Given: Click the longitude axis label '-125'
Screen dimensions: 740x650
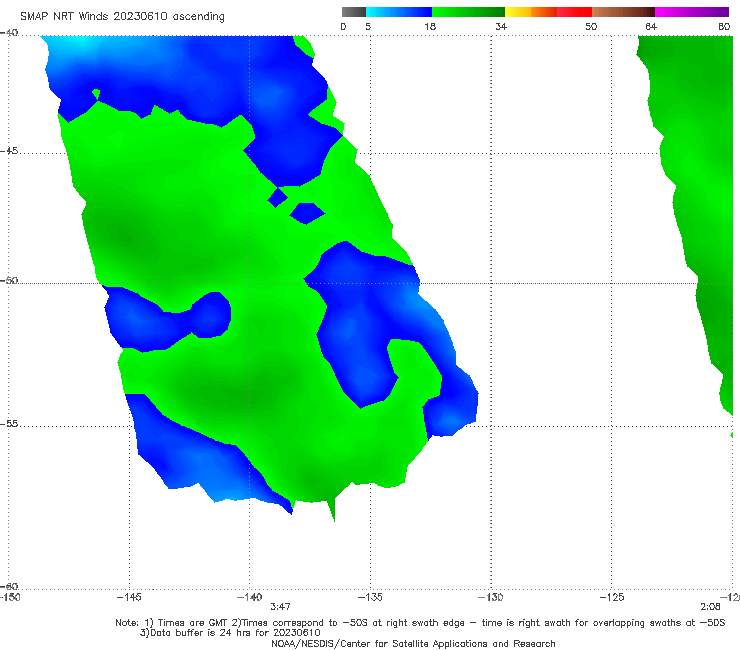Looking at the screenshot, I should coord(612,597).
